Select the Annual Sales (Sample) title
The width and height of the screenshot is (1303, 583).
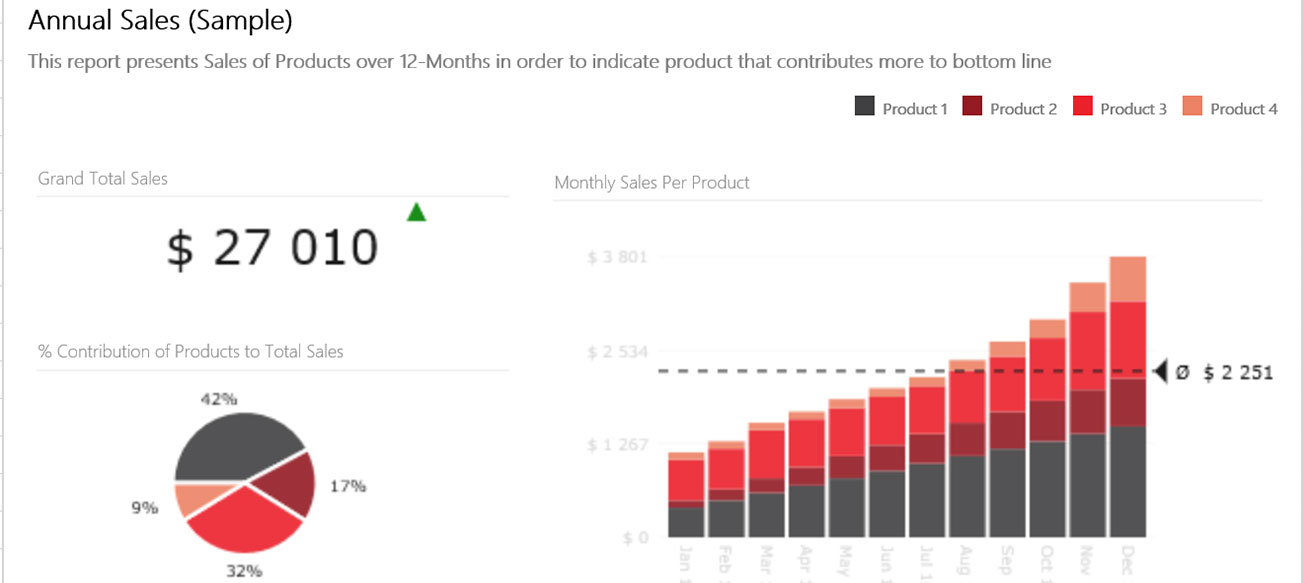click(160, 20)
